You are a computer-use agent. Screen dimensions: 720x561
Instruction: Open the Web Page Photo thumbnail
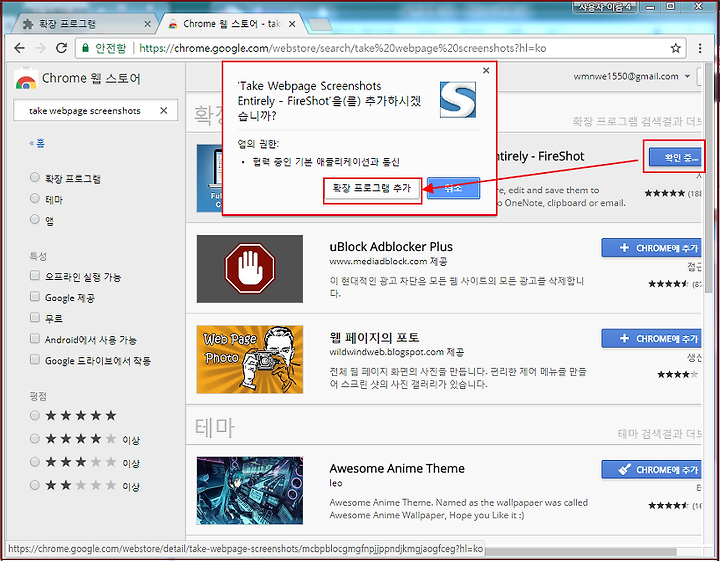[250, 359]
